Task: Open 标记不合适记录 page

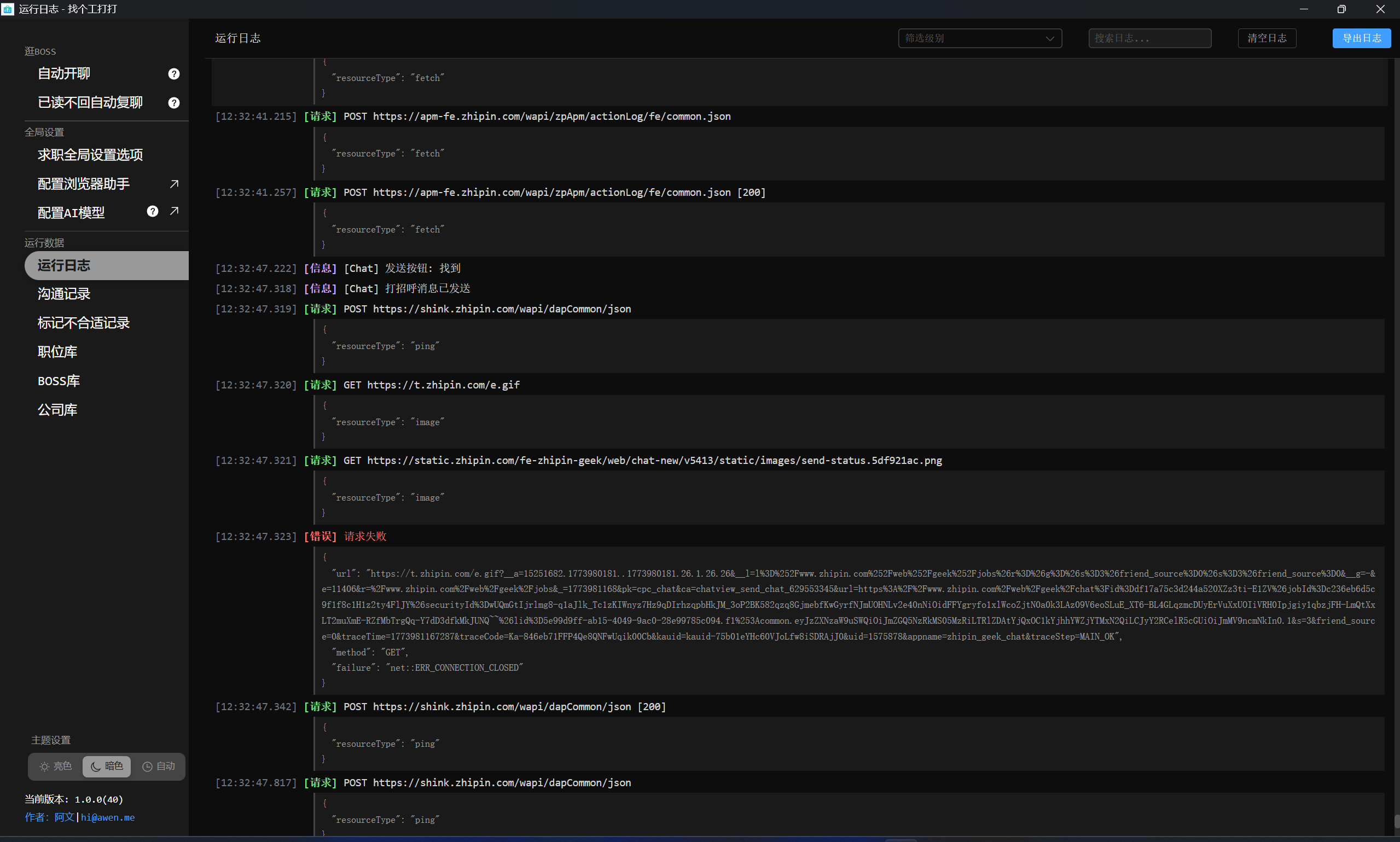Action: (x=83, y=323)
